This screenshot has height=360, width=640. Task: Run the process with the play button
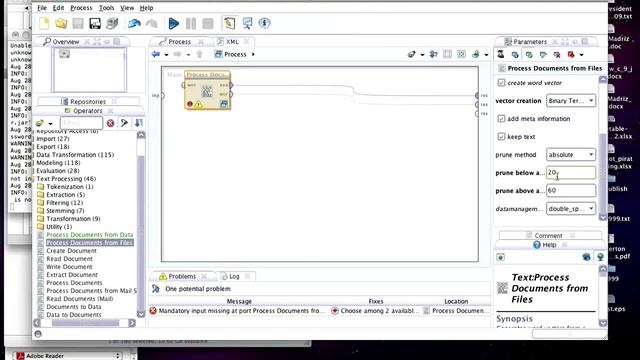173,23
